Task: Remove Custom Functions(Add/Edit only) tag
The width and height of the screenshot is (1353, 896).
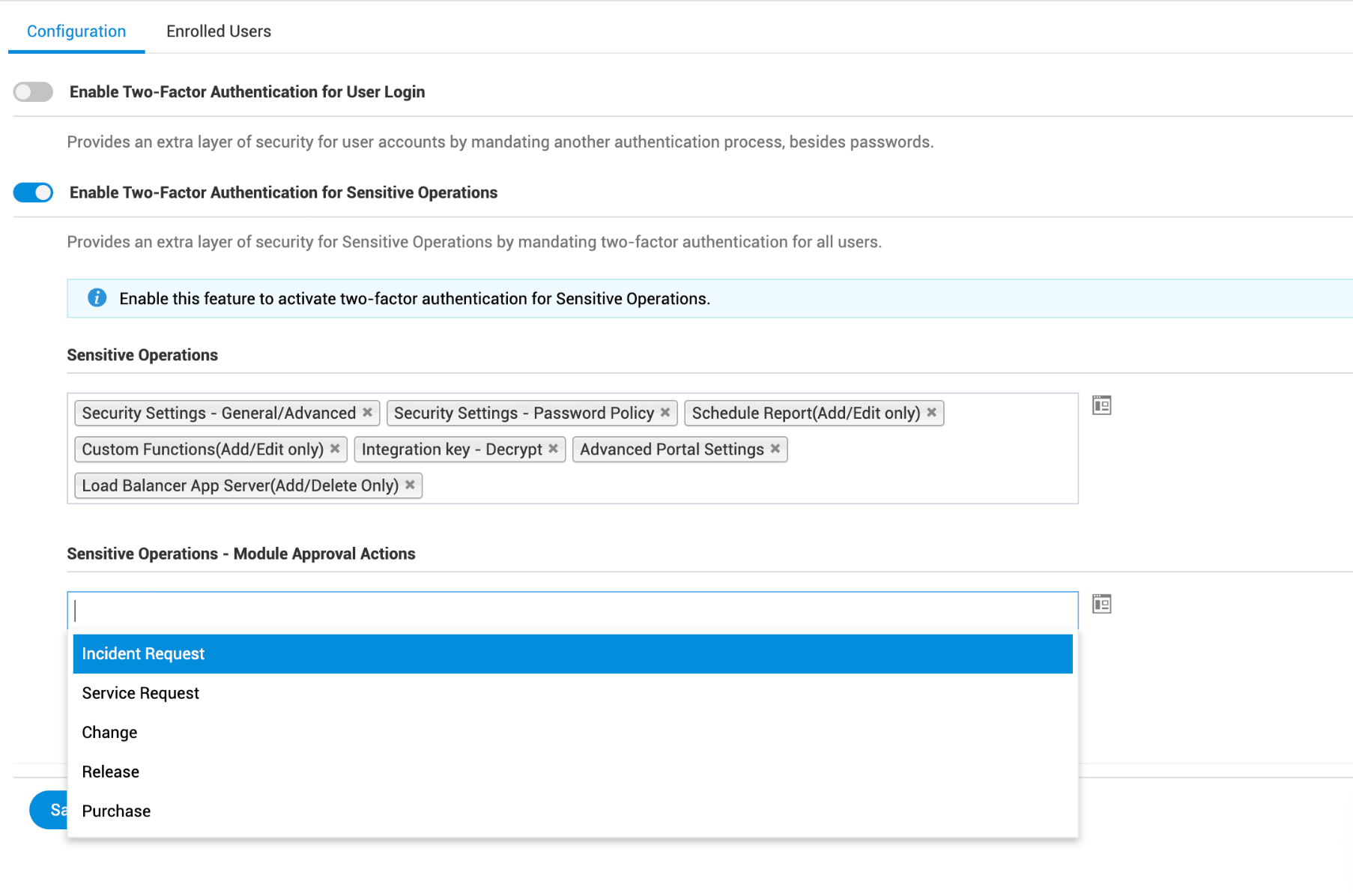Action: 335,449
